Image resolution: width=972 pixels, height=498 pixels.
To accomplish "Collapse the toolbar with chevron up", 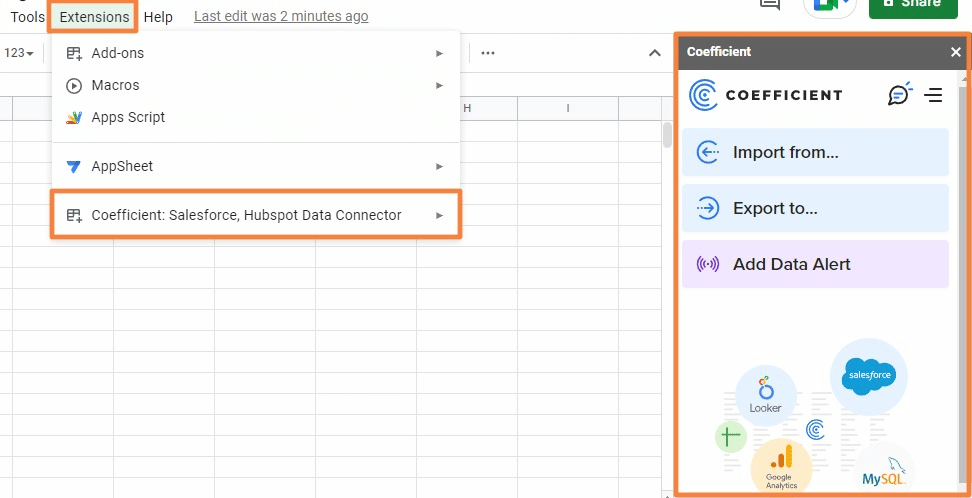I will (654, 53).
